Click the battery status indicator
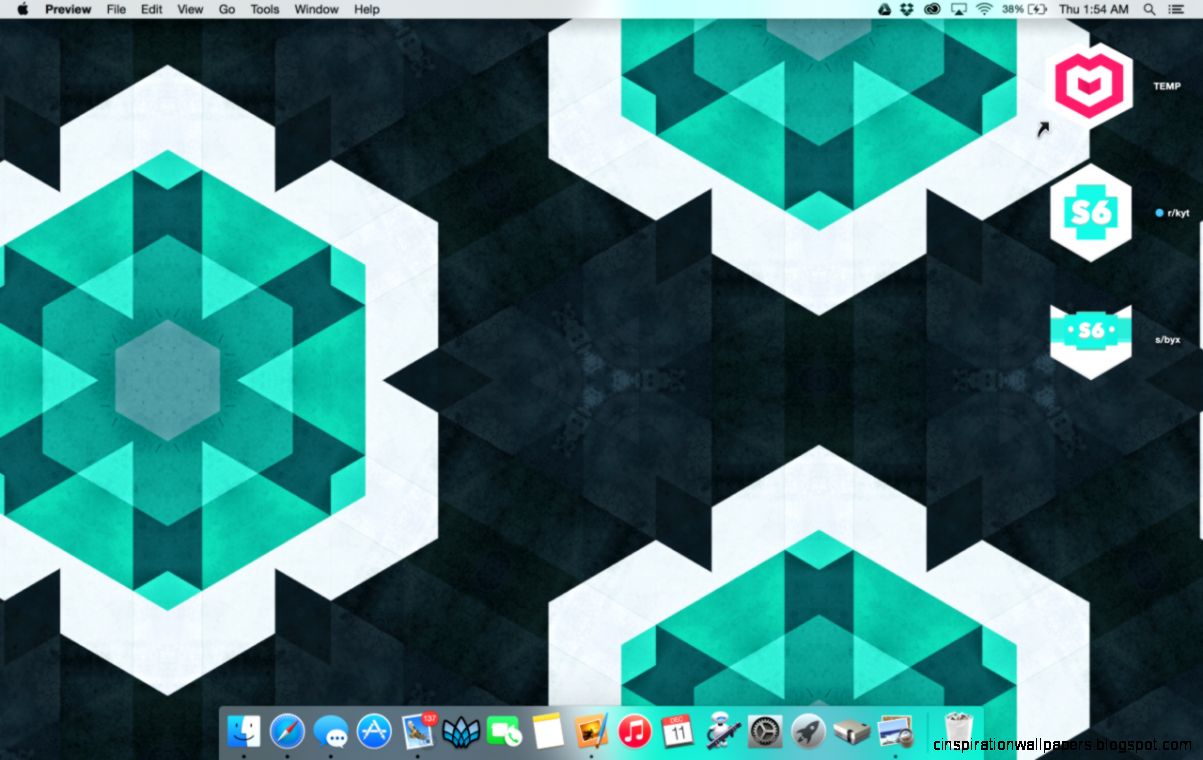Screen dimensions: 1203x760 [1023, 9]
